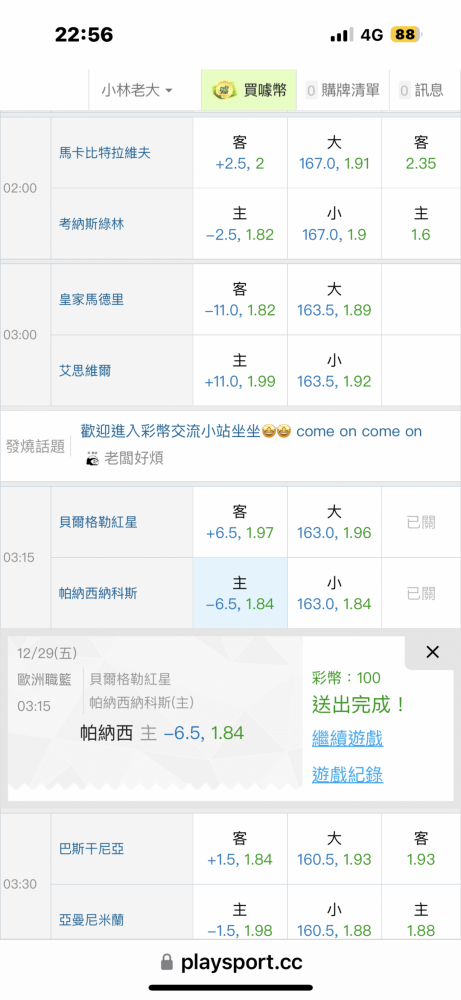Click the 繼續遊戲 link
This screenshot has width=461, height=1000.
348,739
